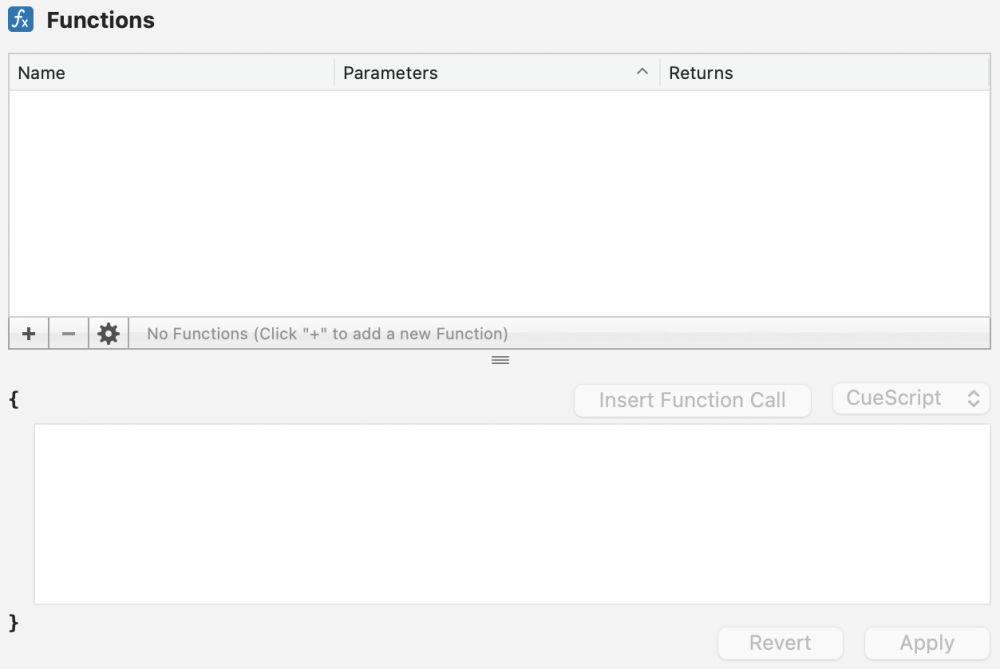The width and height of the screenshot is (1000, 669).
Task: Click the "No Functions" status text
Action: tap(327, 334)
